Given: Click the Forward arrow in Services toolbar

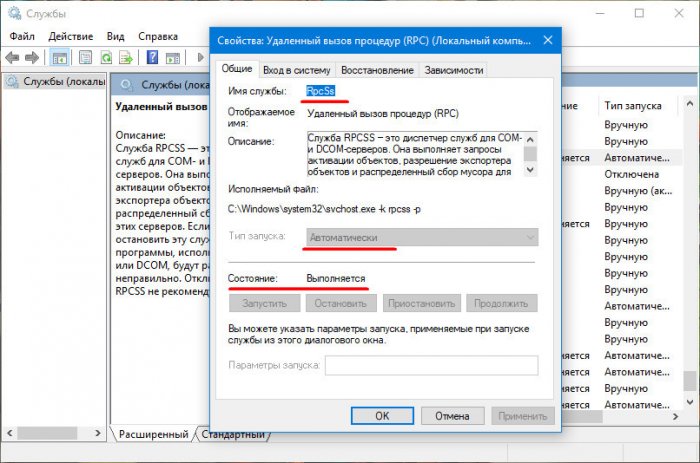Looking at the screenshot, I should coord(32,58).
